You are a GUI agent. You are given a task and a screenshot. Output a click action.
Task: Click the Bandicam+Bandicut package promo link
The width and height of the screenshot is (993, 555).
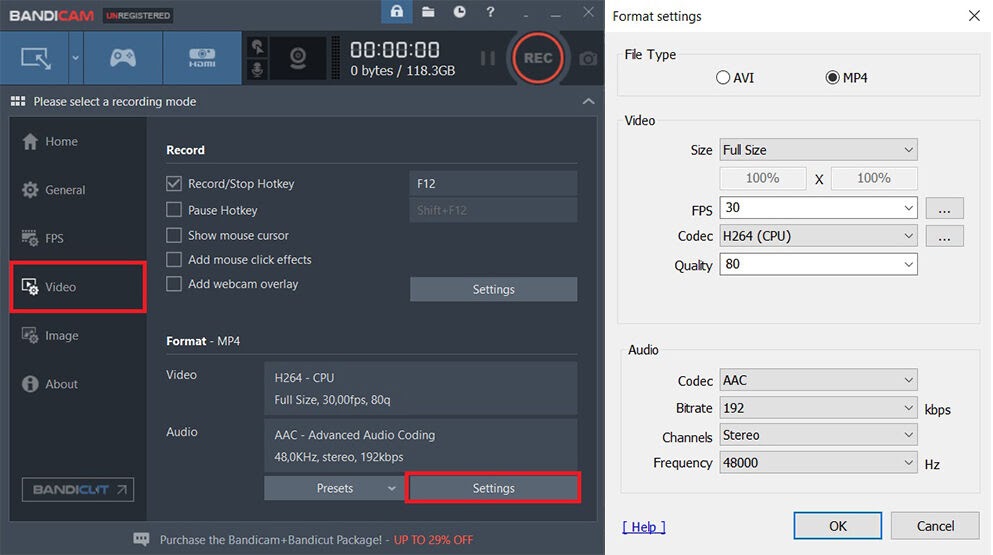tap(316, 540)
